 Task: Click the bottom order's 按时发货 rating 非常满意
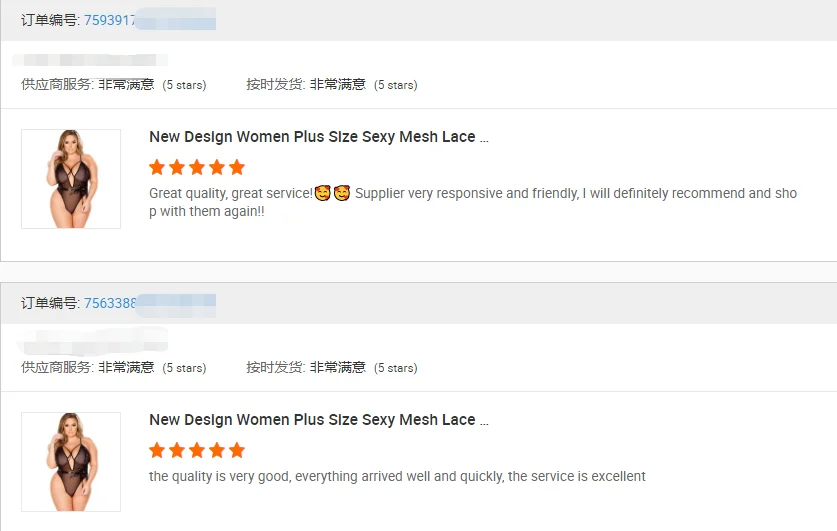click(x=338, y=368)
